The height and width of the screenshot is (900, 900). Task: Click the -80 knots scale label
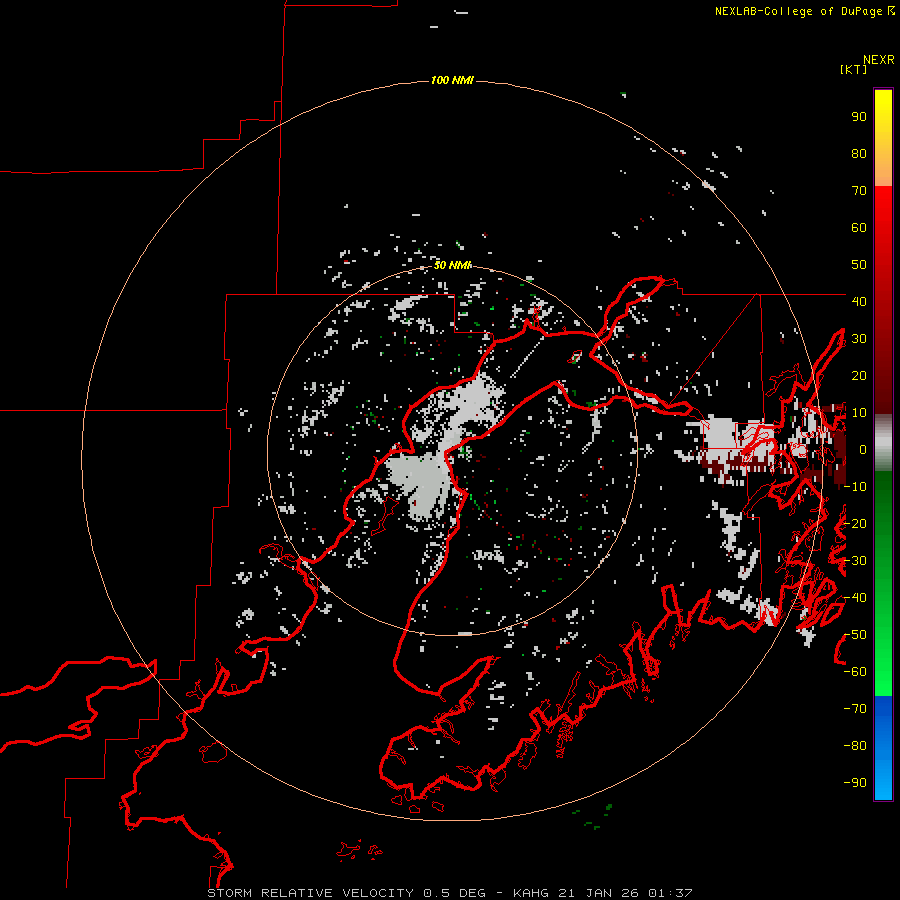(x=855, y=746)
